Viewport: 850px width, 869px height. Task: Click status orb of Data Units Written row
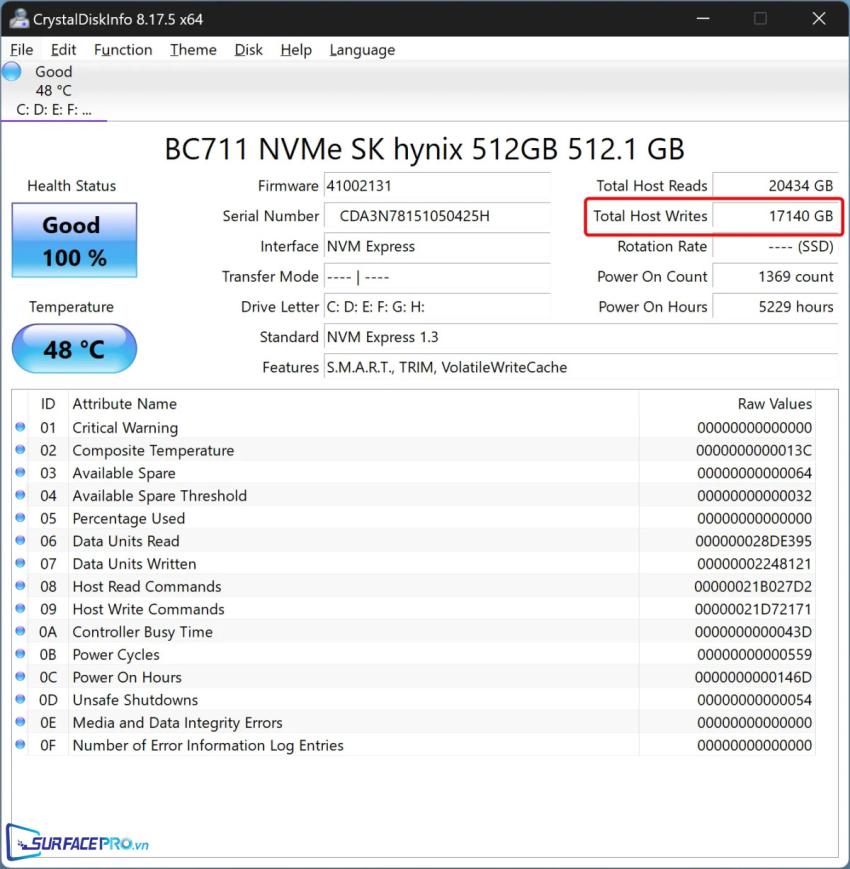tap(21, 563)
